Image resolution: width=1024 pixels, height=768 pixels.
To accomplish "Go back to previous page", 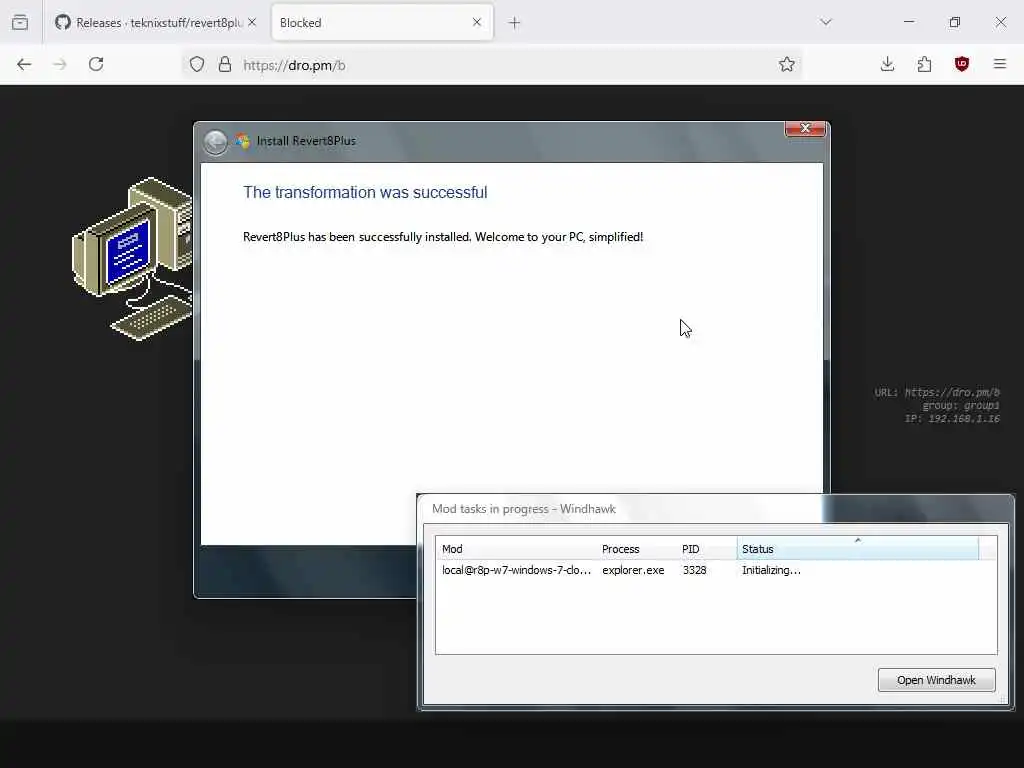I will [x=24, y=64].
